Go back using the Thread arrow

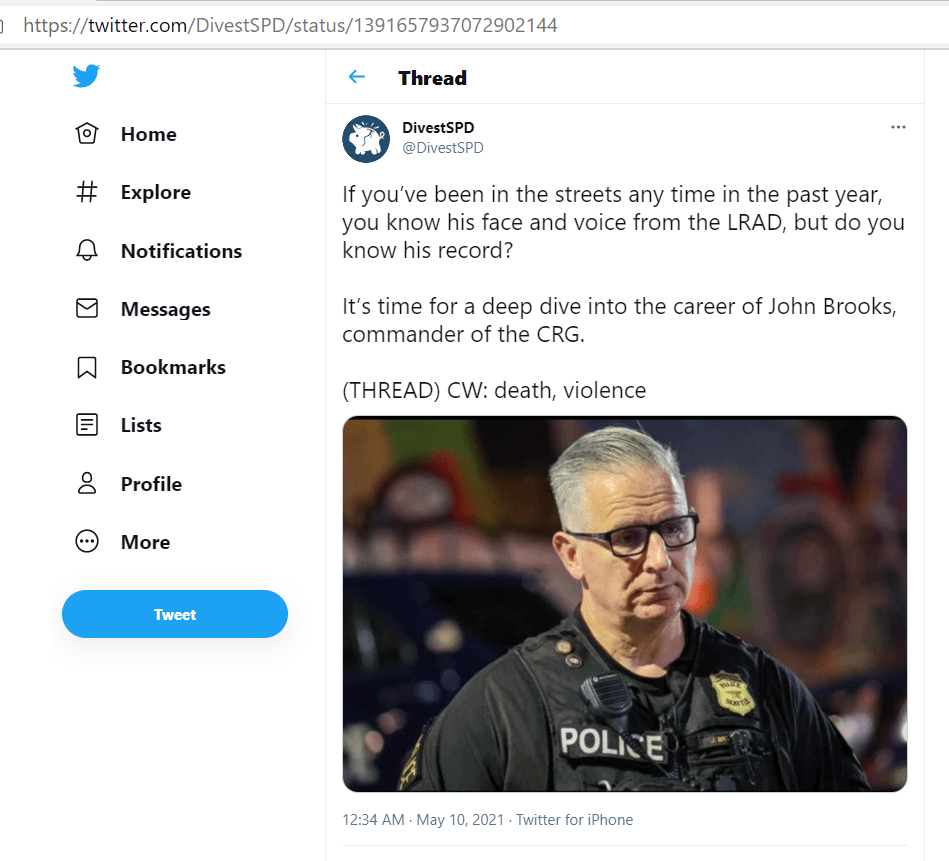coord(357,77)
